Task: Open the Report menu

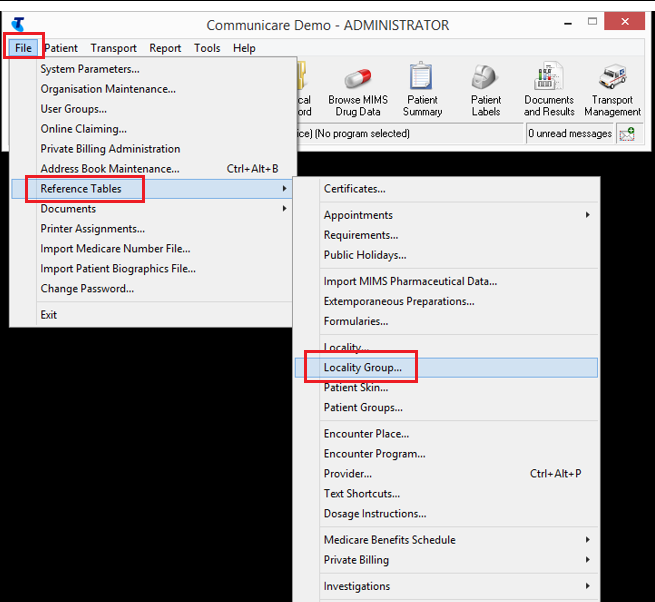Action: tap(165, 48)
